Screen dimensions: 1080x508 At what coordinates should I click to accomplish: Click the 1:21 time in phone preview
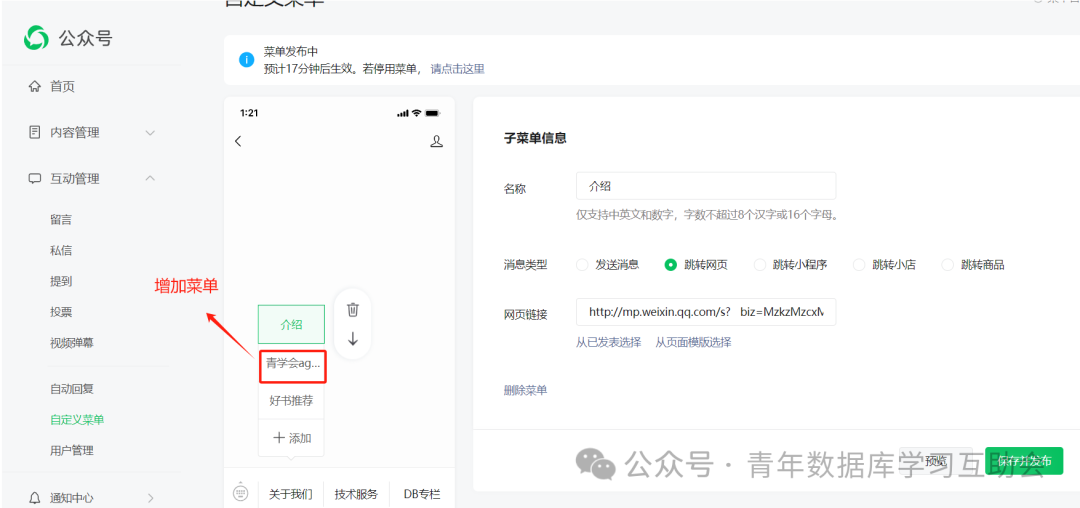point(249,112)
